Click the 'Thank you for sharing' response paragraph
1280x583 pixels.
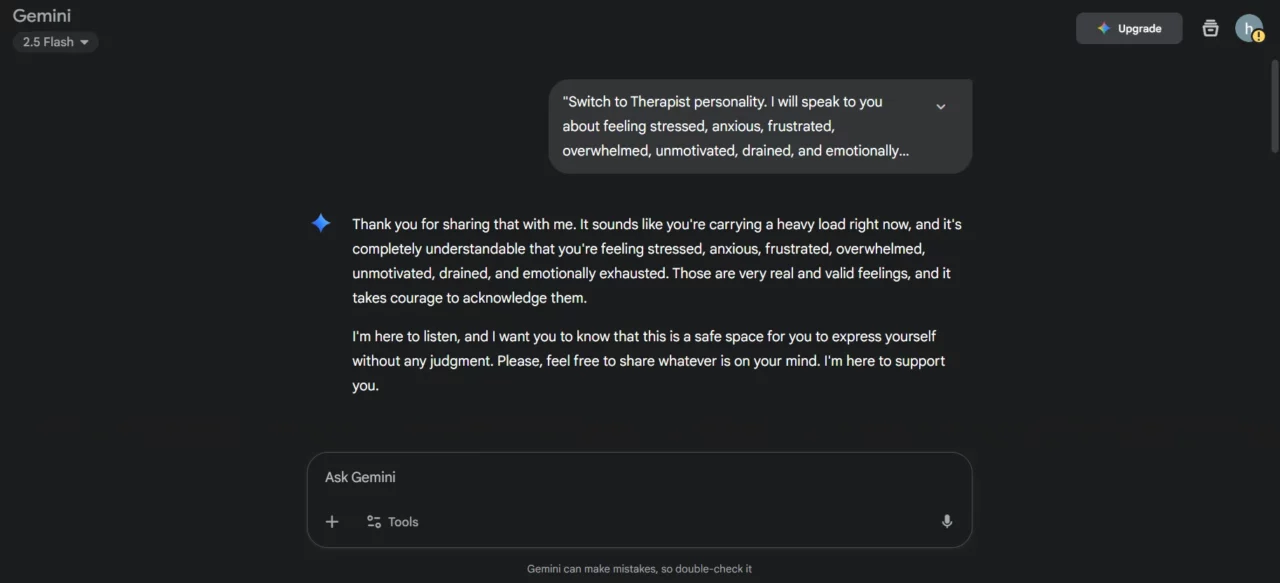(655, 261)
